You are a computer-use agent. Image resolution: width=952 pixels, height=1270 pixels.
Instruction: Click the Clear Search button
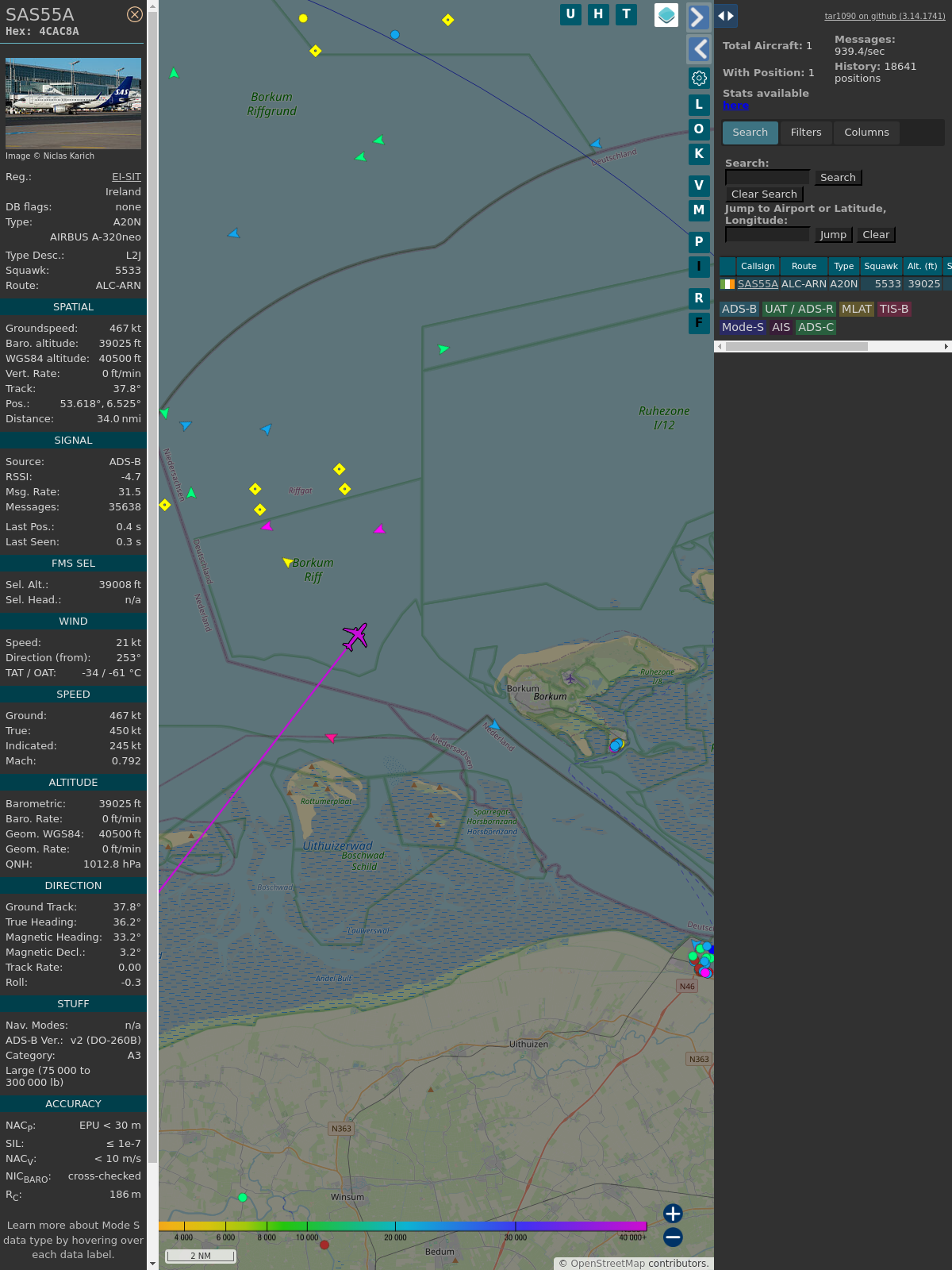pyautogui.click(x=764, y=194)
